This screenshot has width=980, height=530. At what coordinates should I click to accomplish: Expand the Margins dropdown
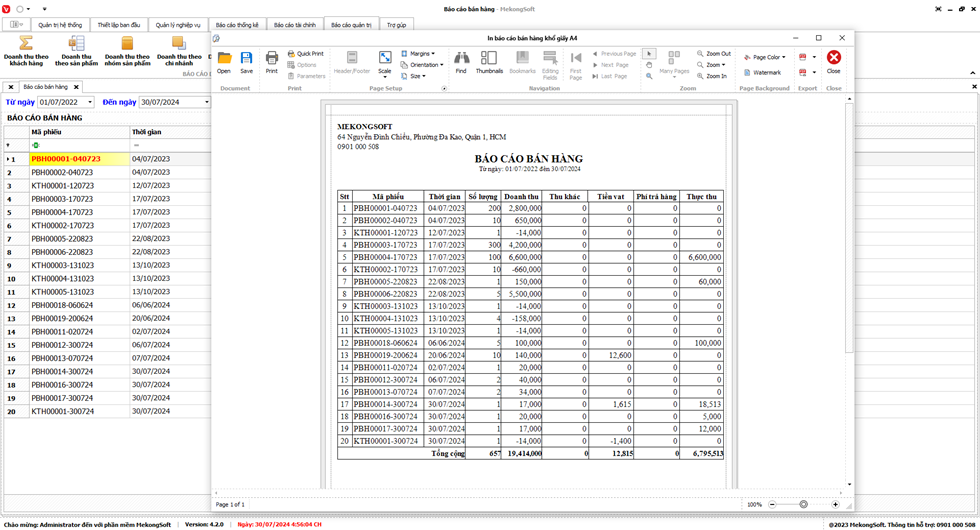(419, 53)
